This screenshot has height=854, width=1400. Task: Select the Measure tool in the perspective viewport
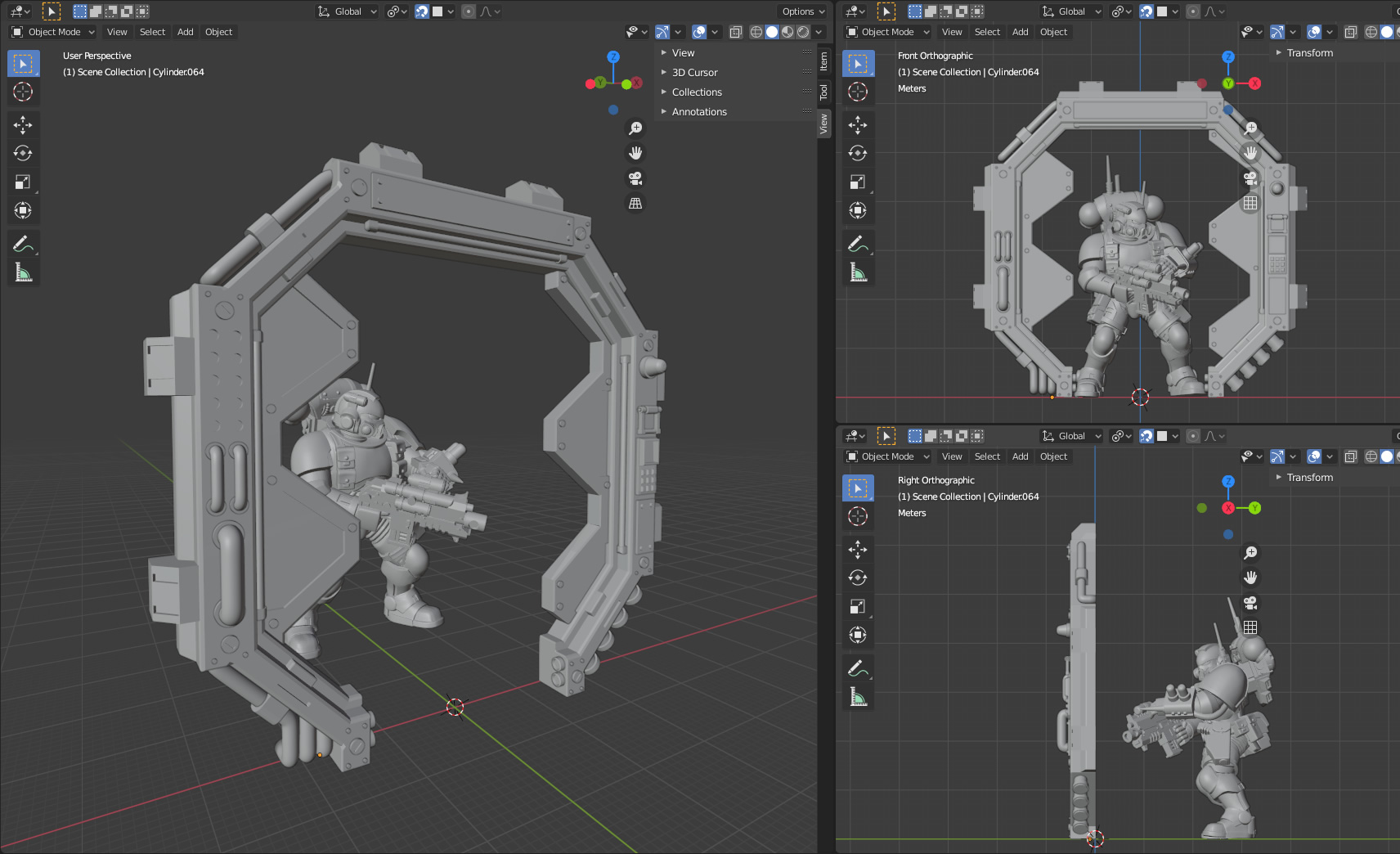[x=23, y=272]
